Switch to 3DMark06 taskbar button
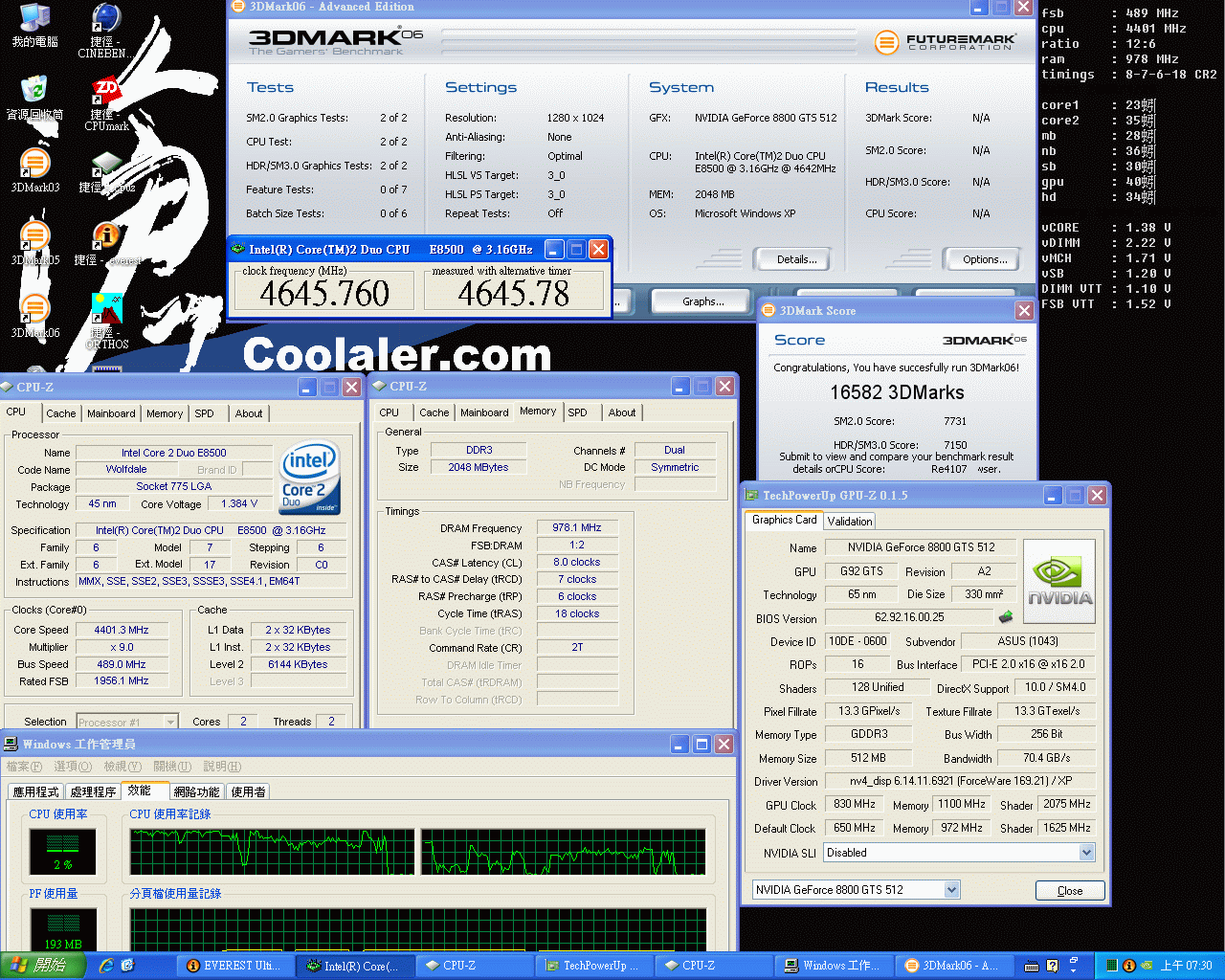1225x980 pixels. coord(952,966)
